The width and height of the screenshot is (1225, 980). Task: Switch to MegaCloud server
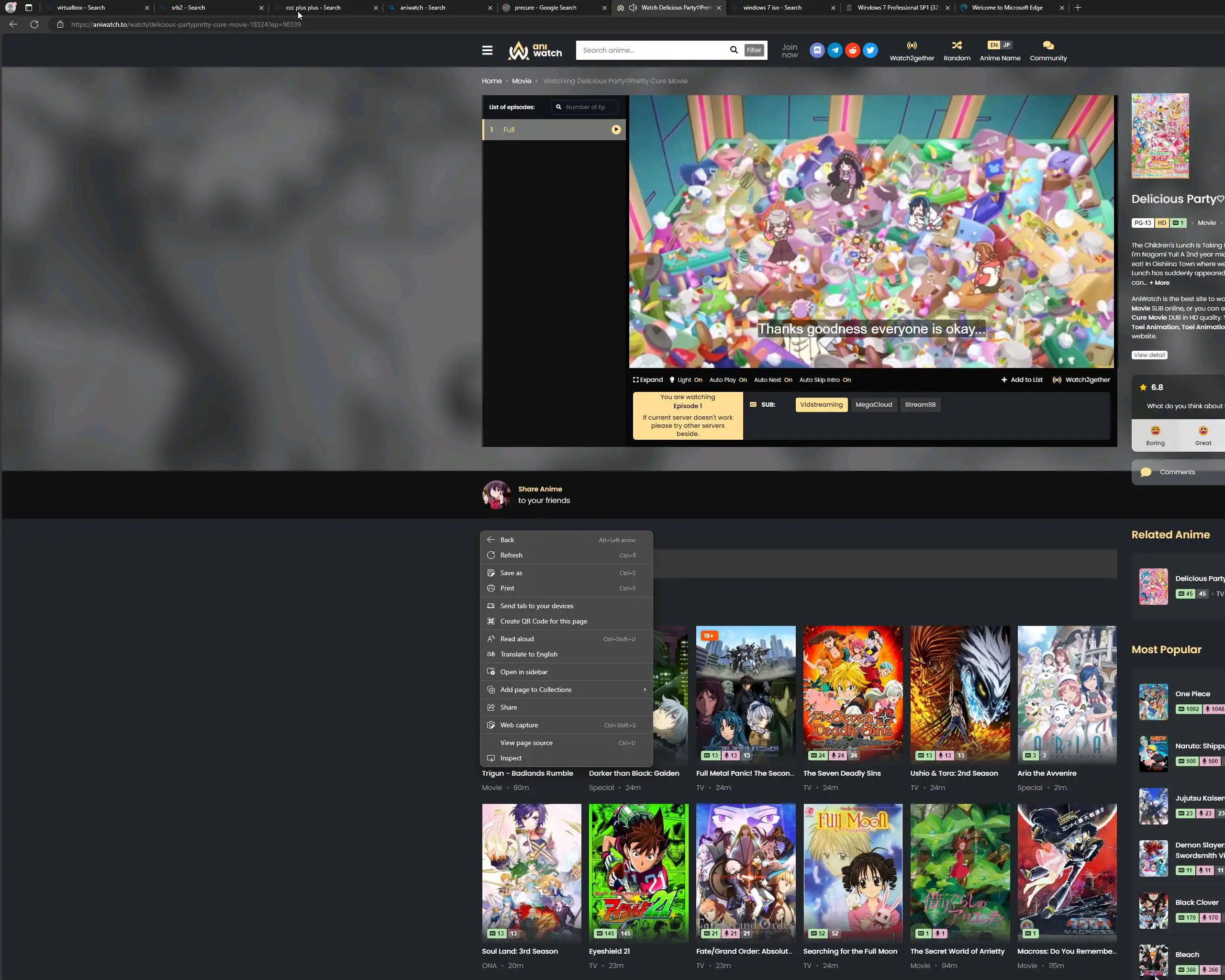873,405
